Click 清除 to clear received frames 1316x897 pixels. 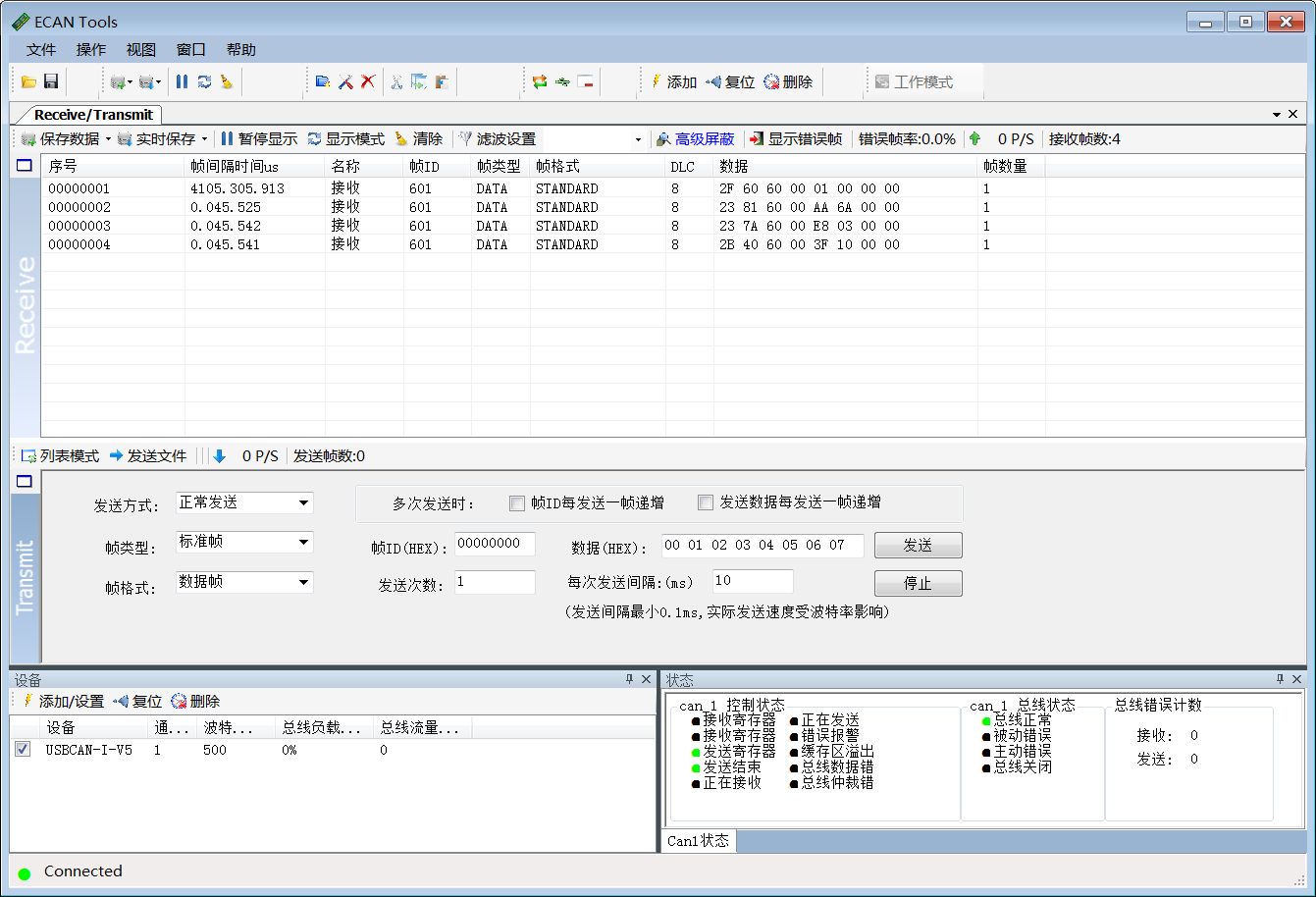(x=418, y=139)
